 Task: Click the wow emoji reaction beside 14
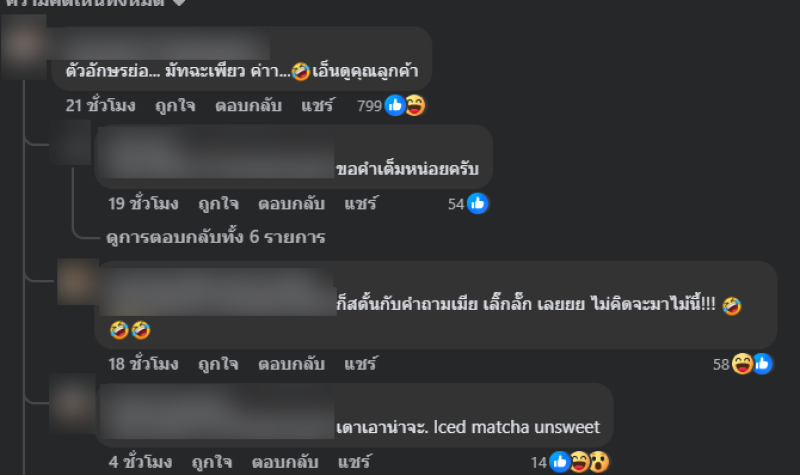599,462
